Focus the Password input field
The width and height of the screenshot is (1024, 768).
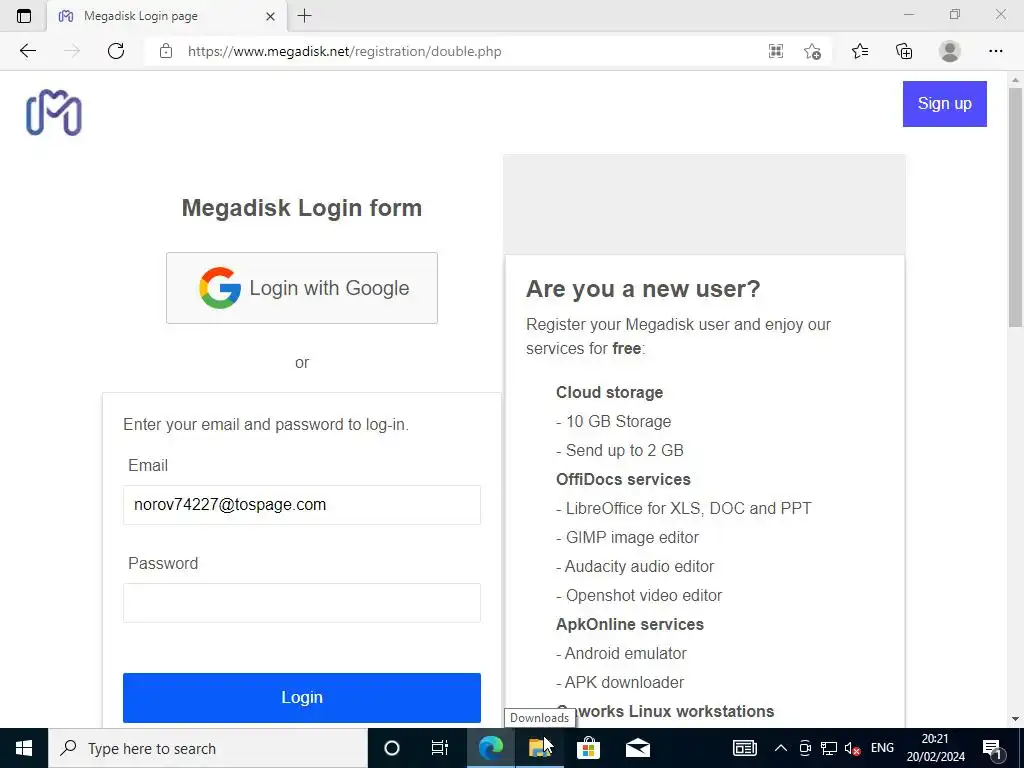[302, 603]
